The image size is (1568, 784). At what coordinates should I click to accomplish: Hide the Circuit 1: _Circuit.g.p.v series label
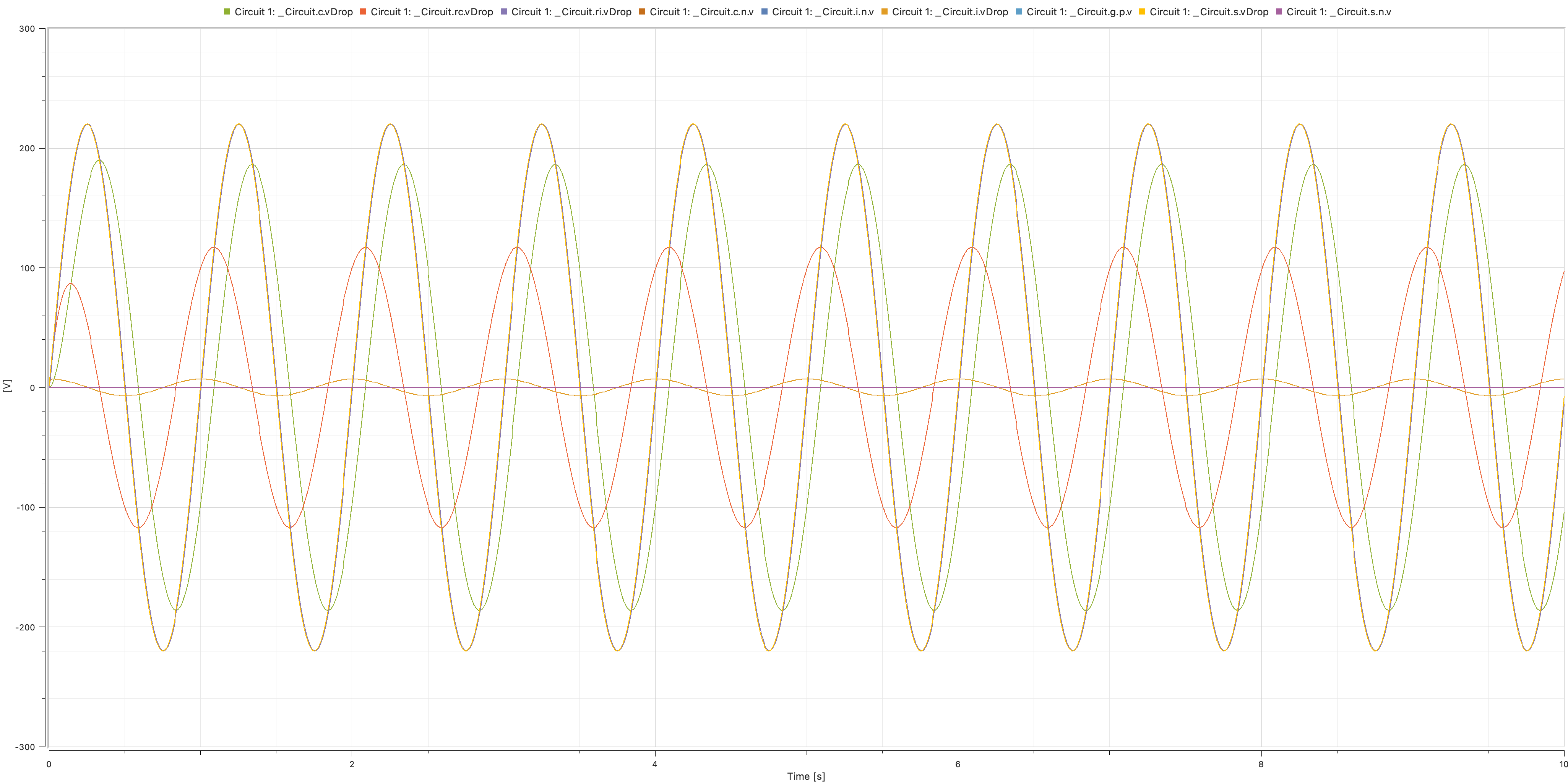coord(1079,11)
